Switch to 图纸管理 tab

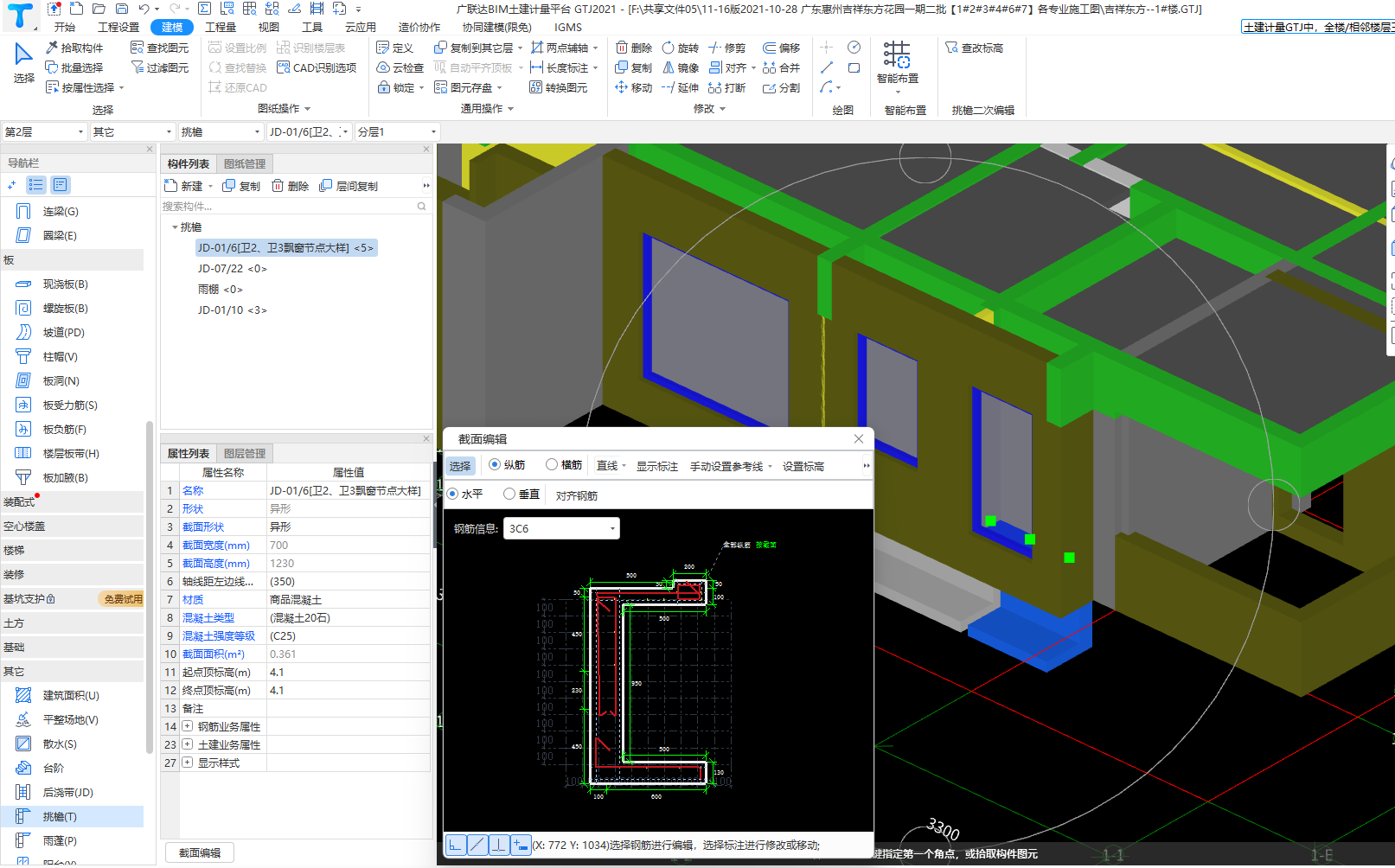(245, 163)
